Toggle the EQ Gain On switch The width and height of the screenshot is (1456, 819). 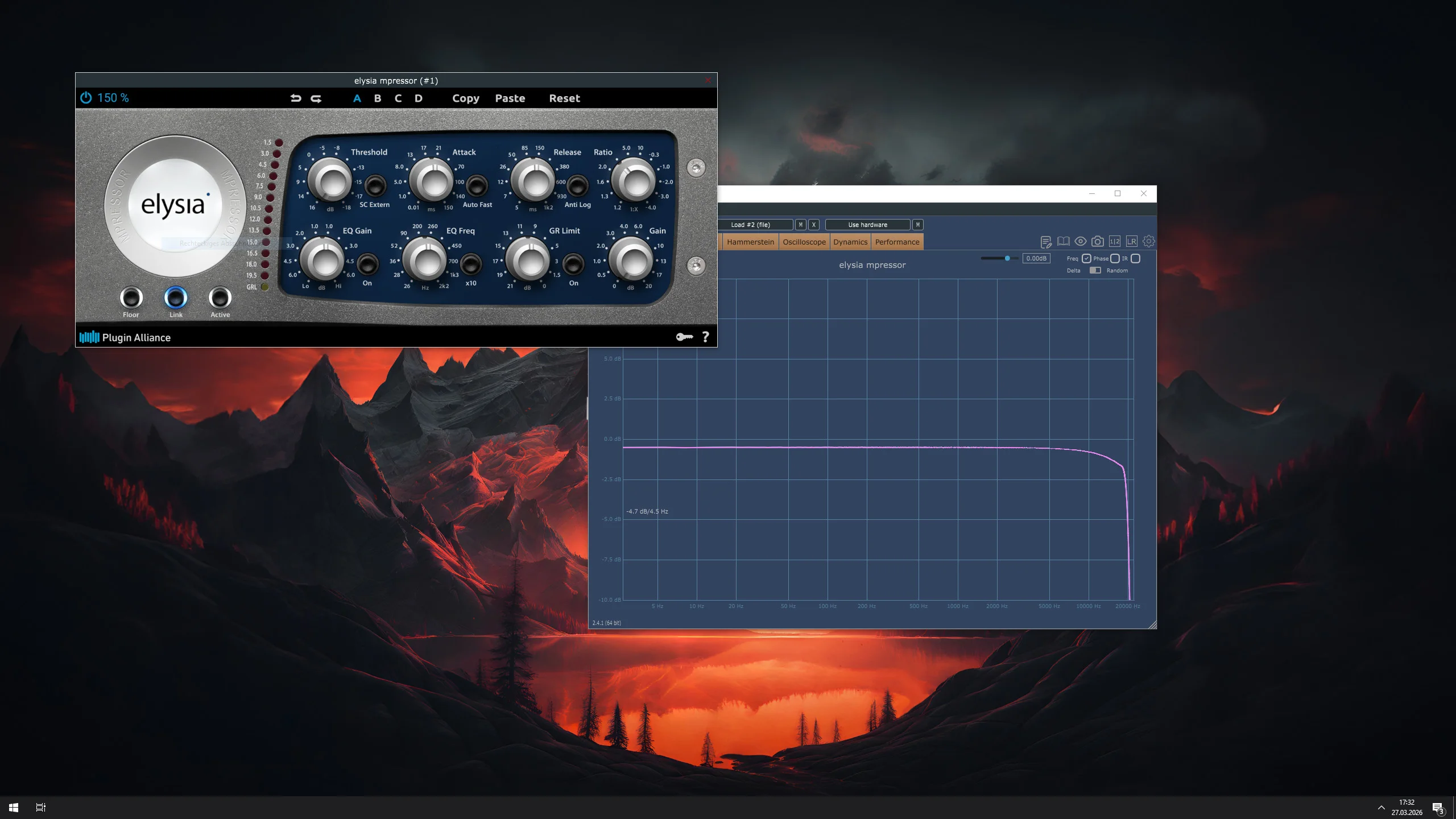(x=367, y=263)
